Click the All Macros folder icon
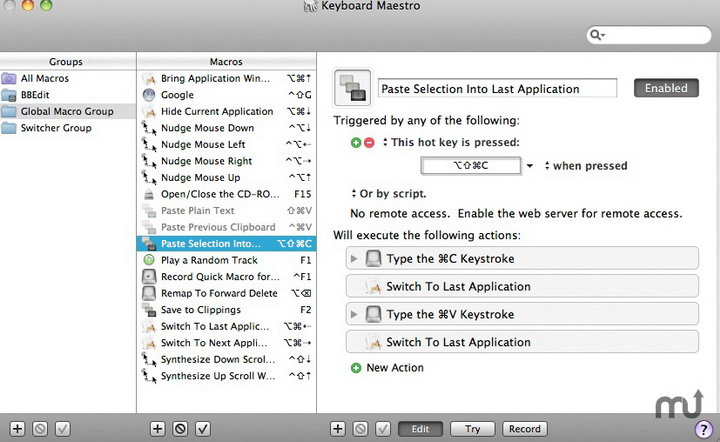Screen dimensions: 720x442 9,78
